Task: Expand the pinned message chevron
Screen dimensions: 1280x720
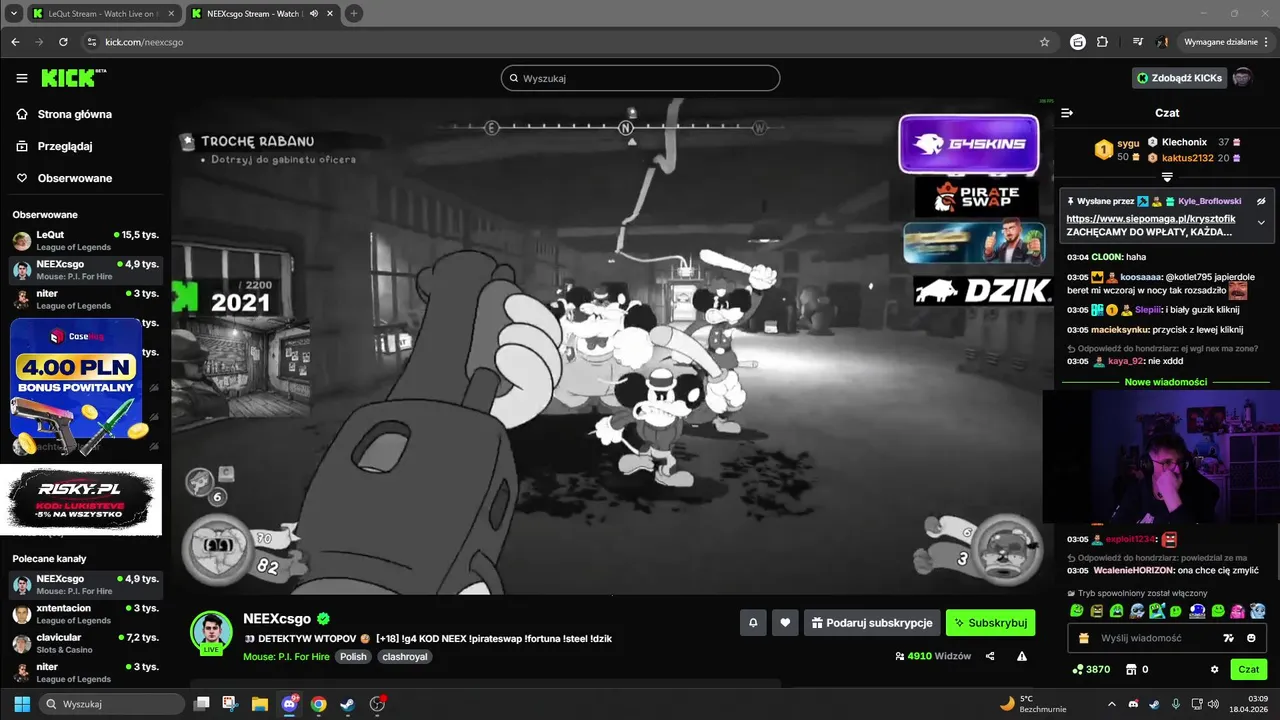Action: click(x=1261, y=222)
